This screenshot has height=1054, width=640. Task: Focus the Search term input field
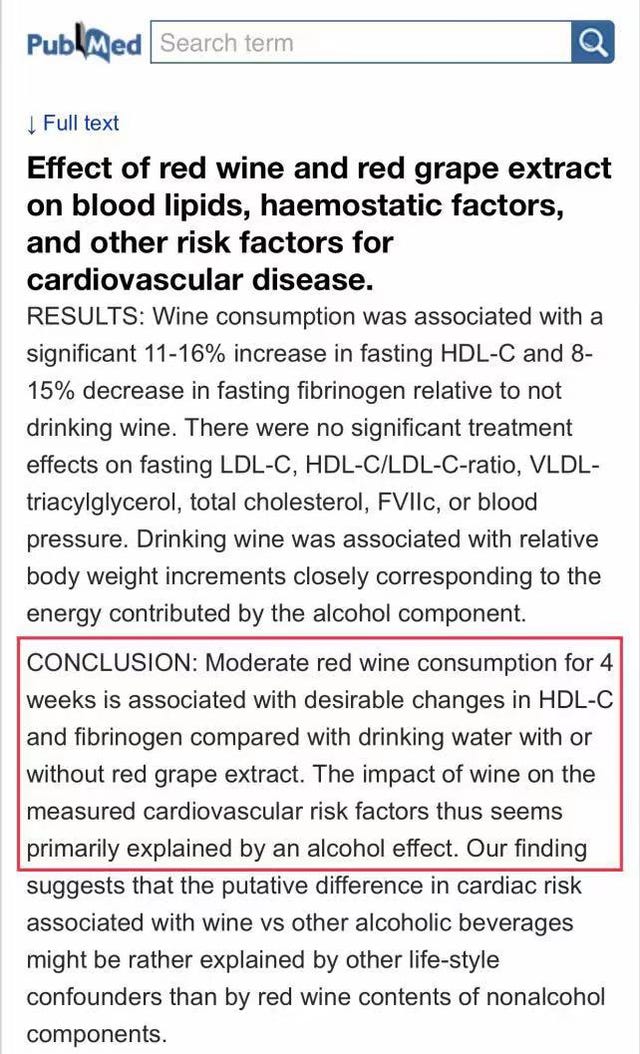point(361,42)
